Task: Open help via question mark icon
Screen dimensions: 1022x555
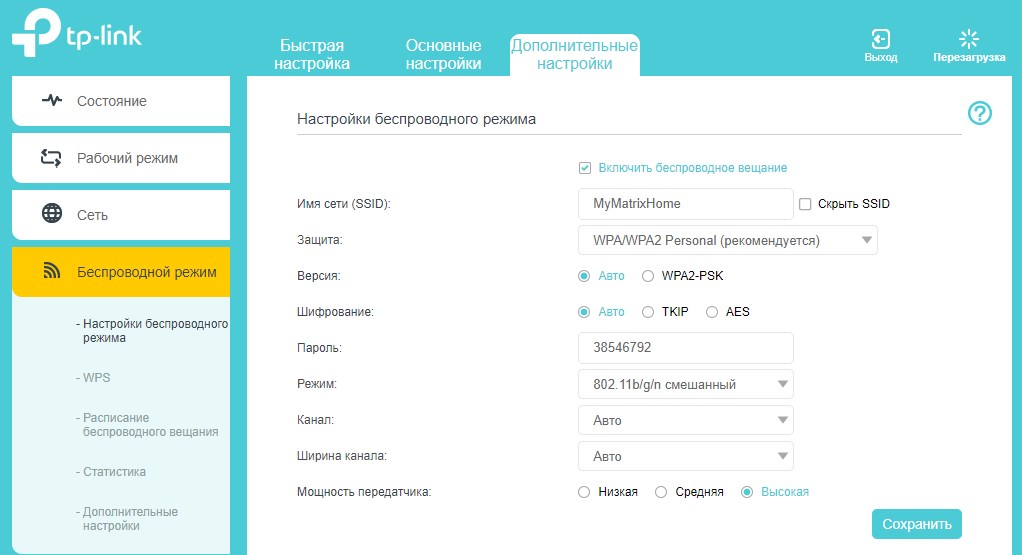Action: 980,113
